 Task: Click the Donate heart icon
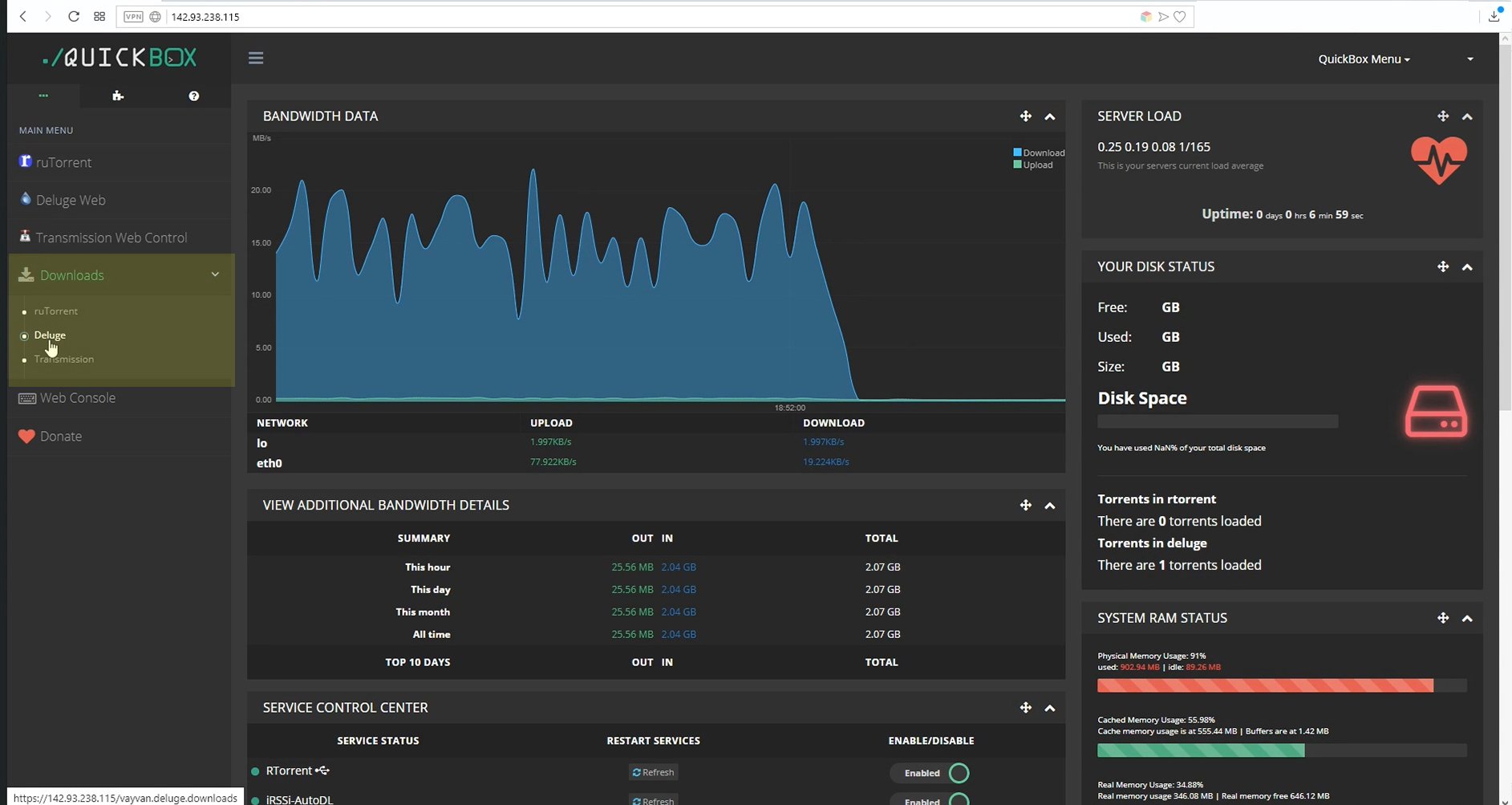tap(26, 437)
